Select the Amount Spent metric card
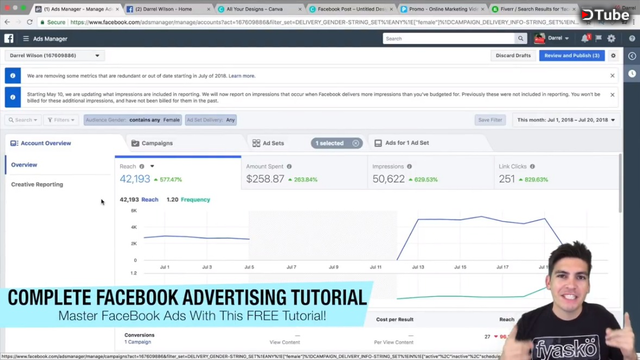This screenshot has height=360, width=640. click(x=304, y=173)
